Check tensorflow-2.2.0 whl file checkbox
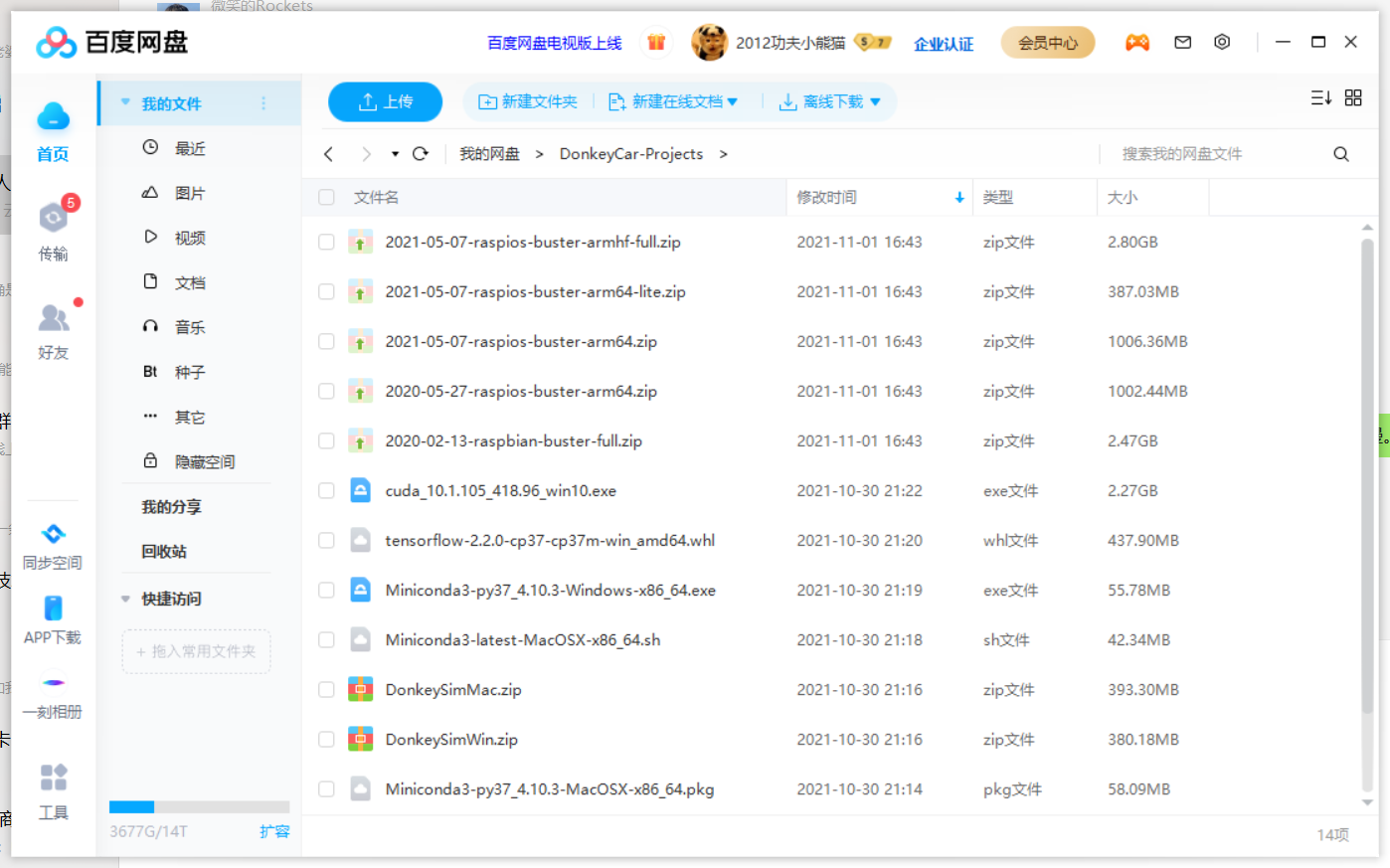1390x868 pixels. (x=326, y=540)
